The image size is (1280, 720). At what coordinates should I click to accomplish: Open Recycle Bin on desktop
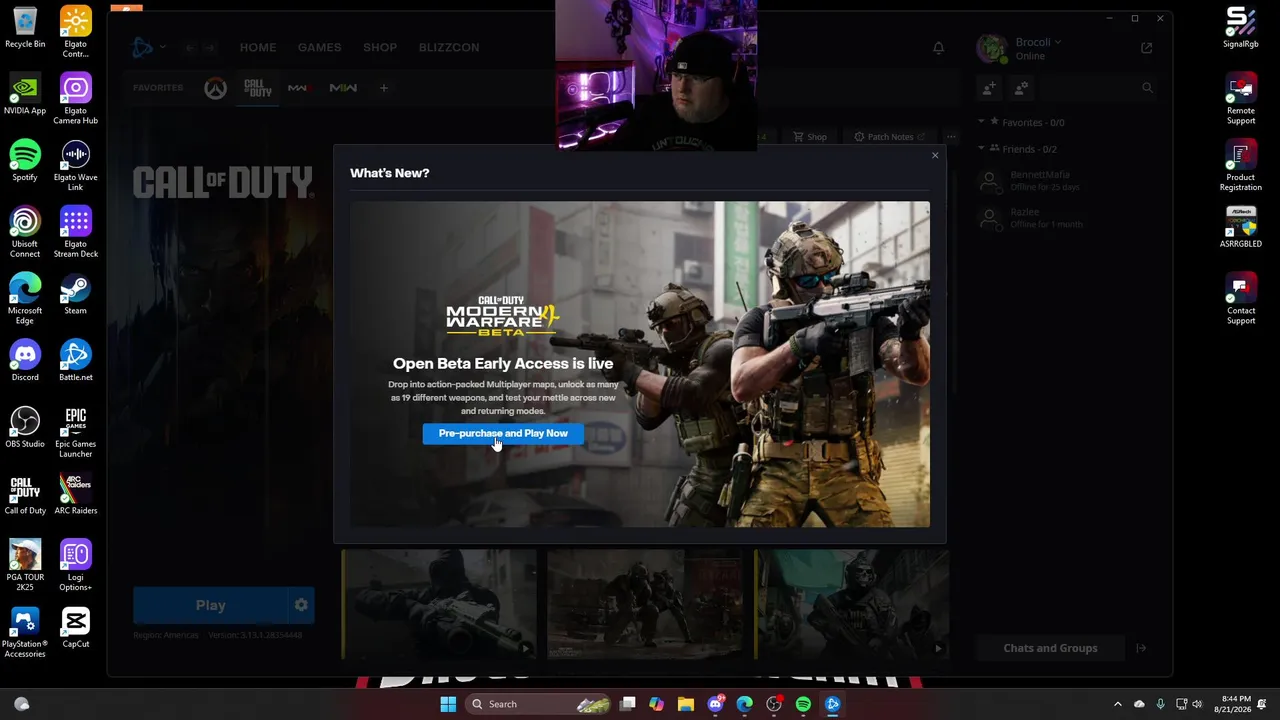click(x=25, y=28)
